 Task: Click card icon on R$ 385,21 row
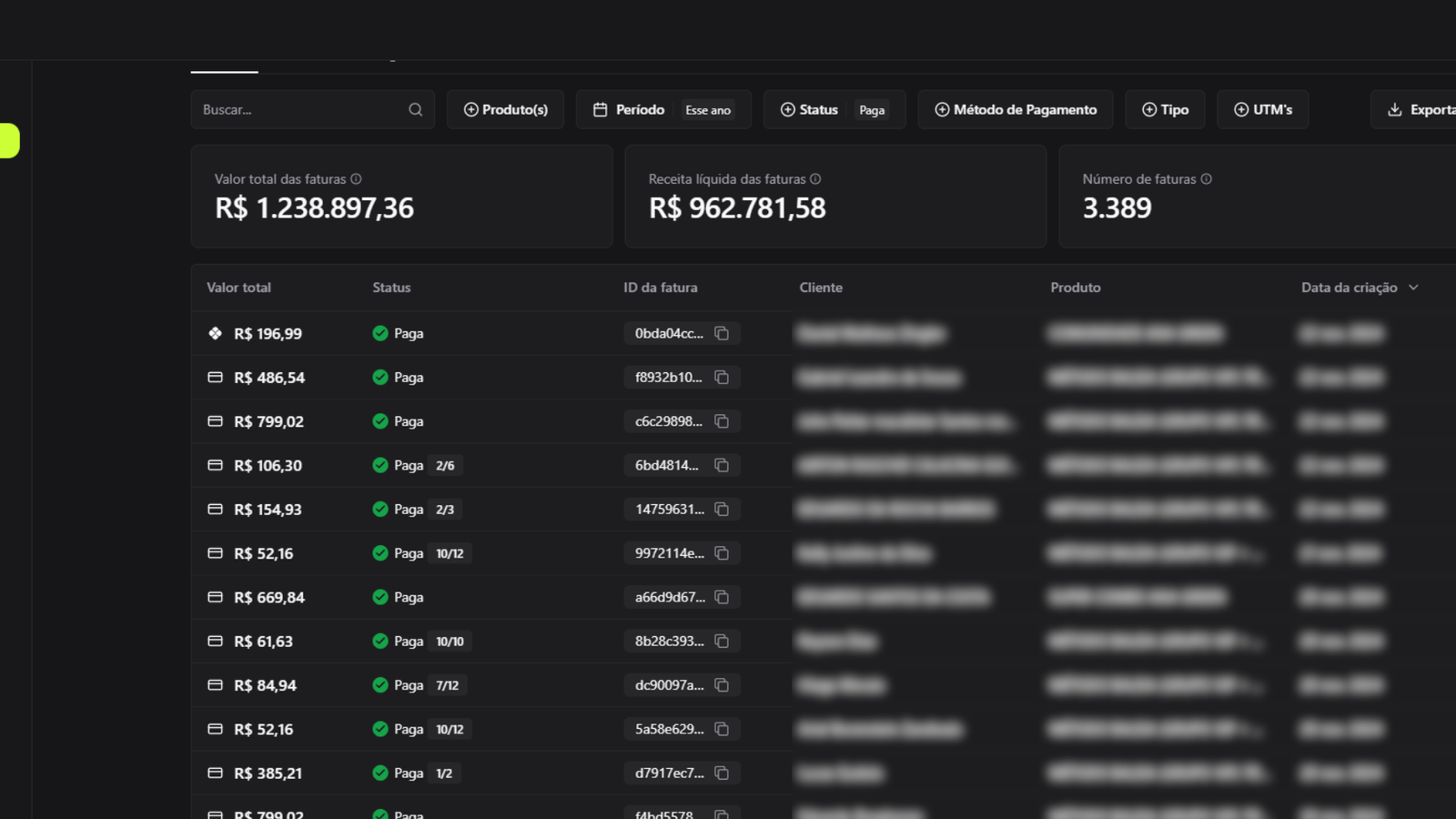pos(215,773)
